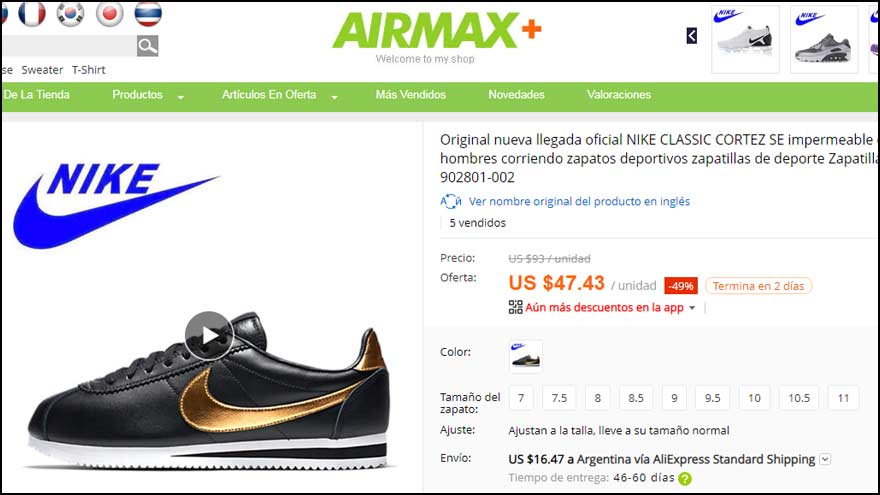The width and height of the screenshot is (880, 495).
Task: Click 'Aún más descuentos en la app'
Action: tap(604, 308)
